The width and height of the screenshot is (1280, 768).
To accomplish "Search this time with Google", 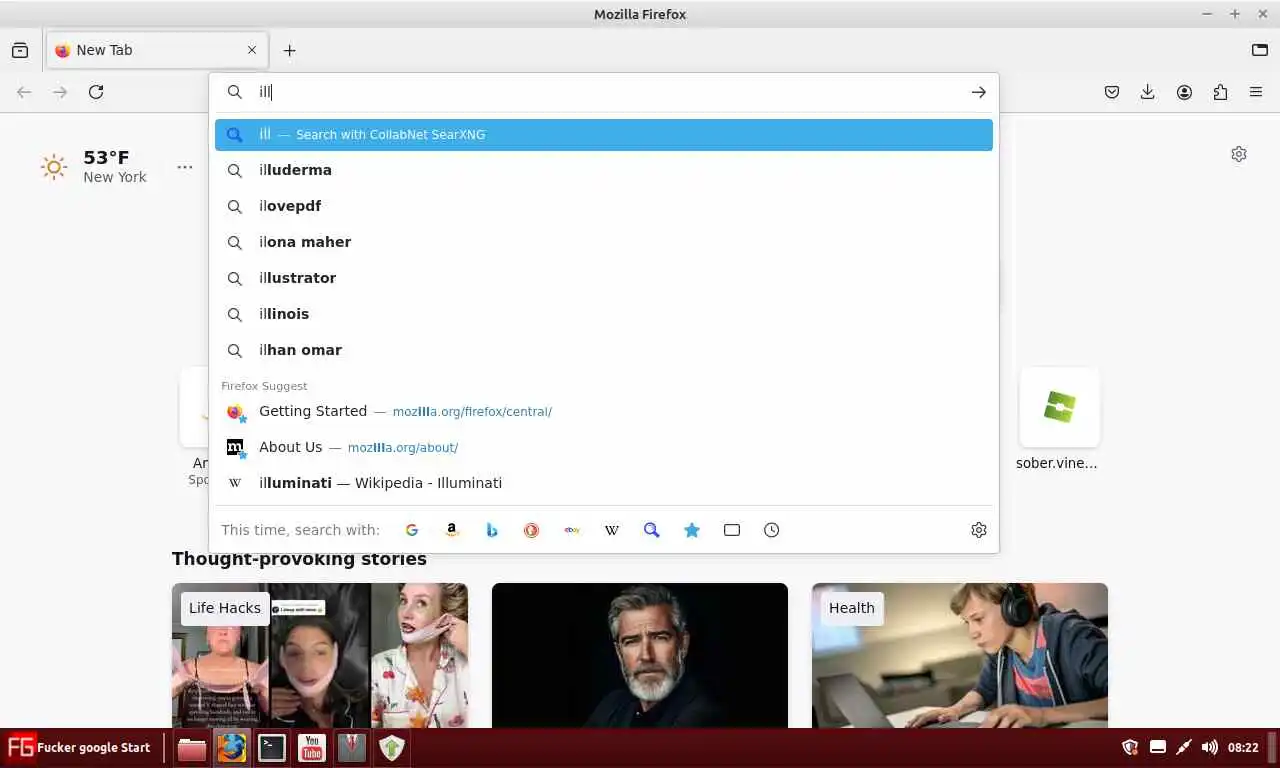I will (x=411, y=530).
